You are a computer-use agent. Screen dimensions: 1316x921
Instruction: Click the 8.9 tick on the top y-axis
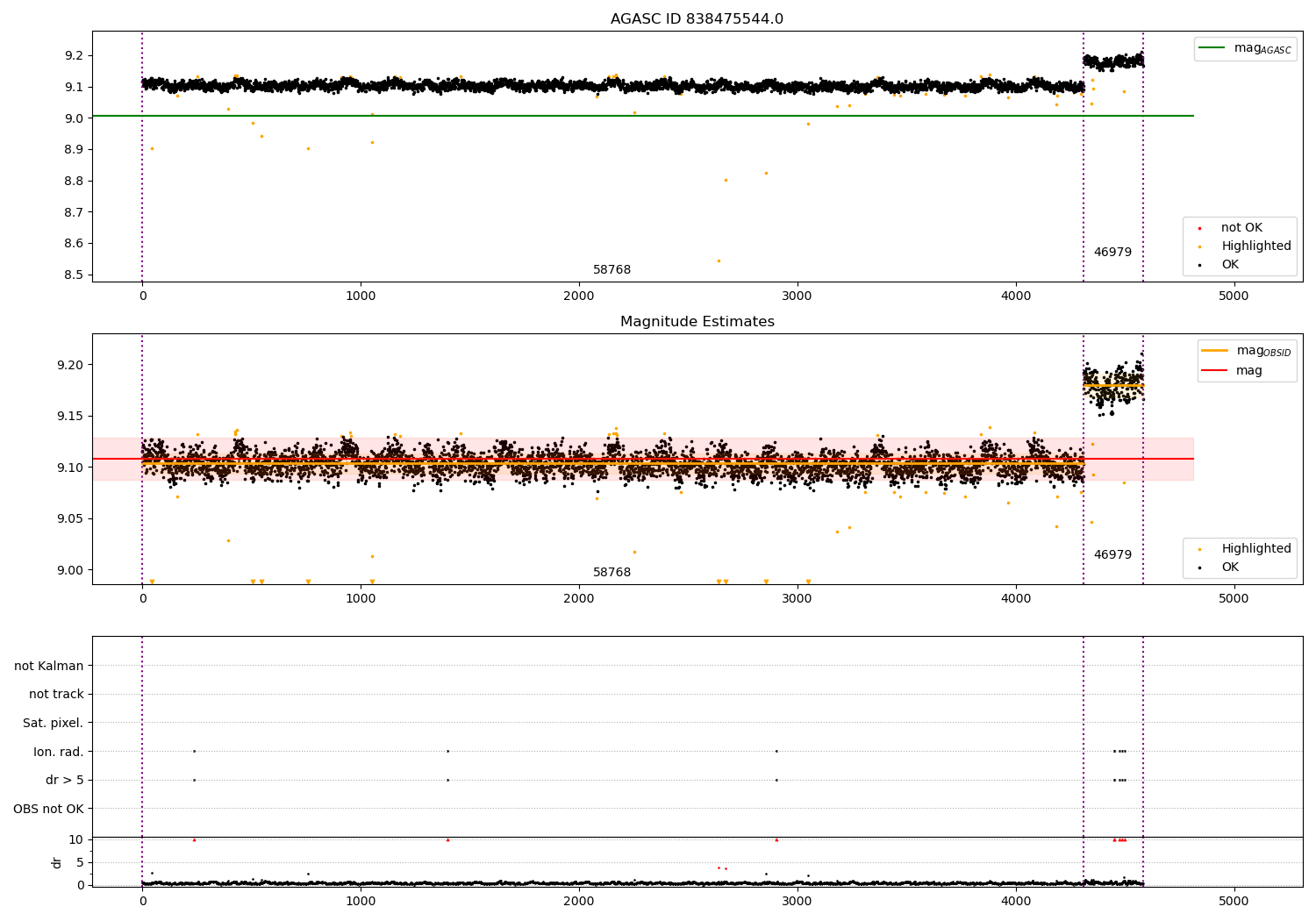pos(75,150)
